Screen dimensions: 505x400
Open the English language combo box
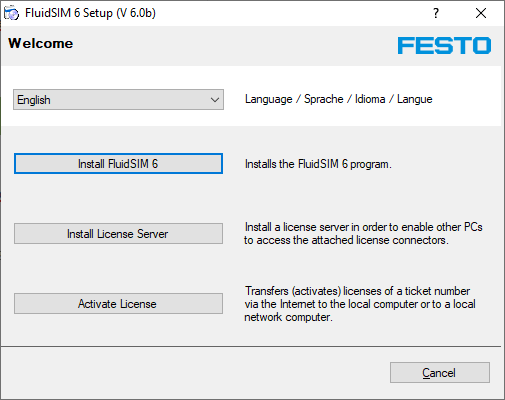point(118,99)
